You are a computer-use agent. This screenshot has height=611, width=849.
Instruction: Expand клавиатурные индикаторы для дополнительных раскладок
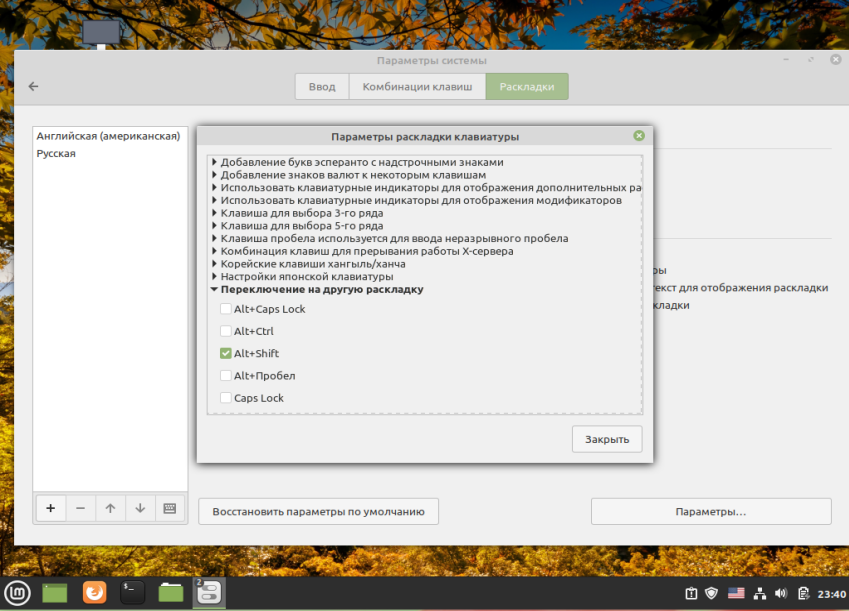(x=214, y=187)
